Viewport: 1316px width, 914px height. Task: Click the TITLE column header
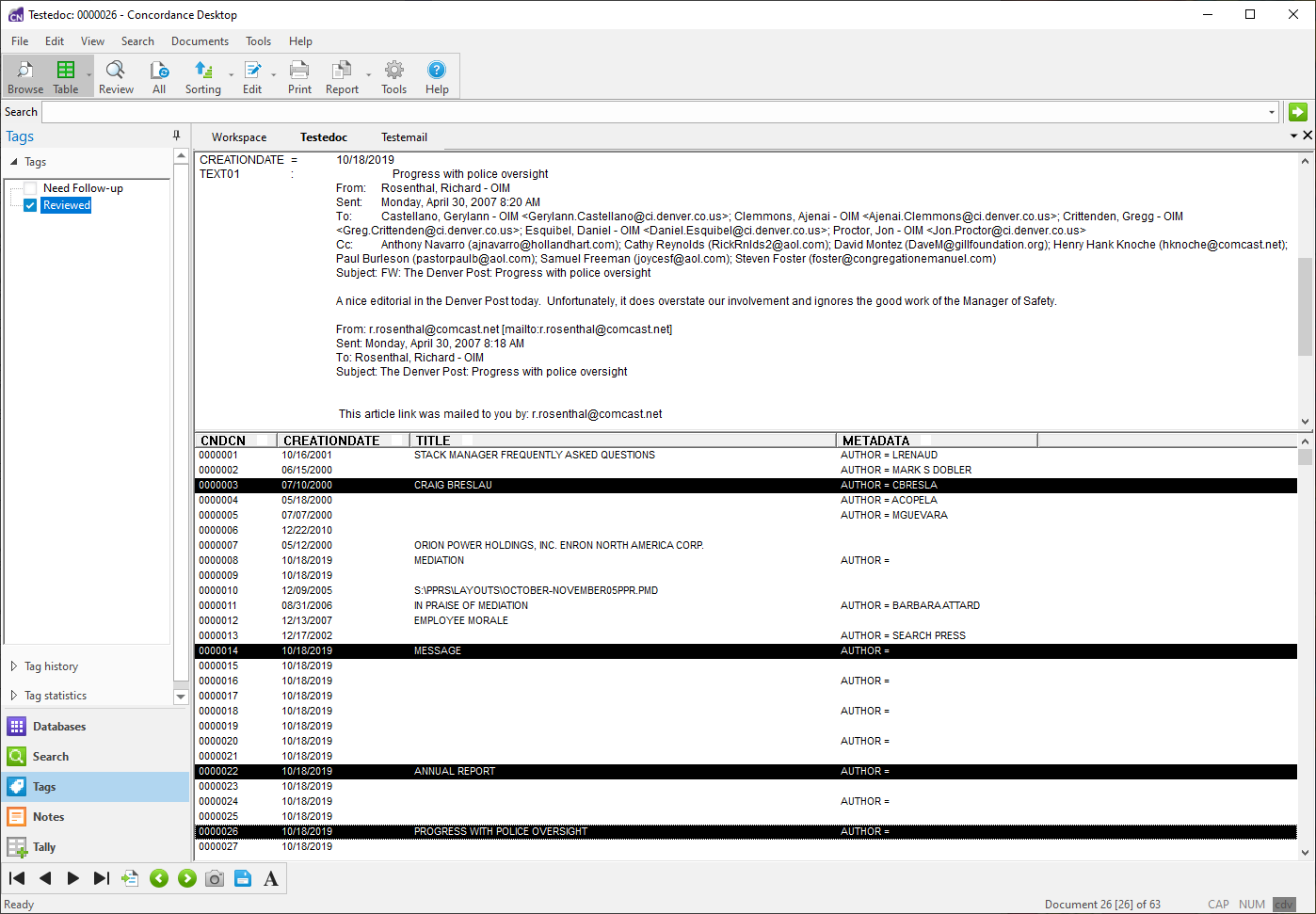point(623,441)
